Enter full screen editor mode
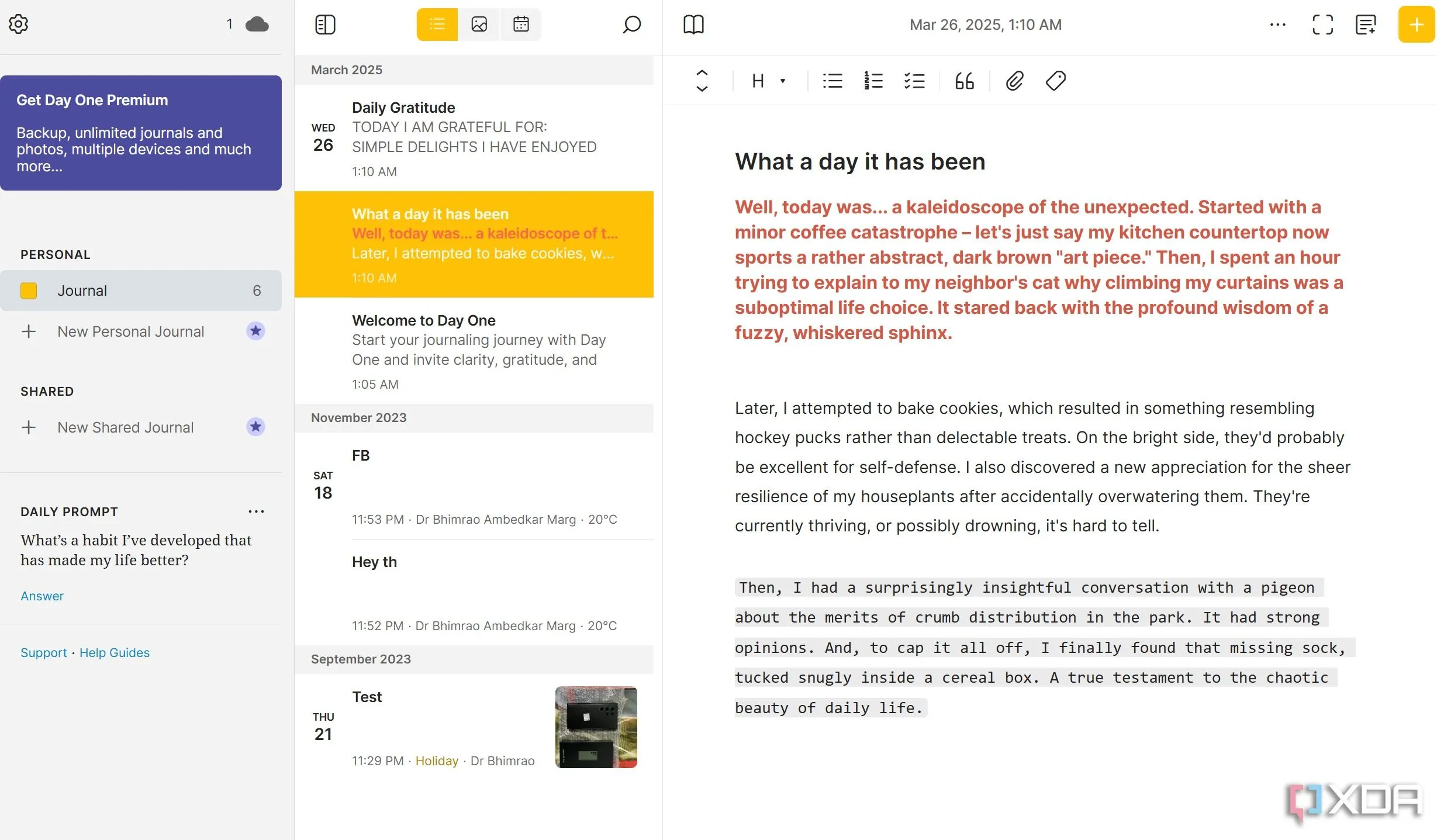Image resolution: width=1437 pixels, height=840 pixels. coord(1322,25)
